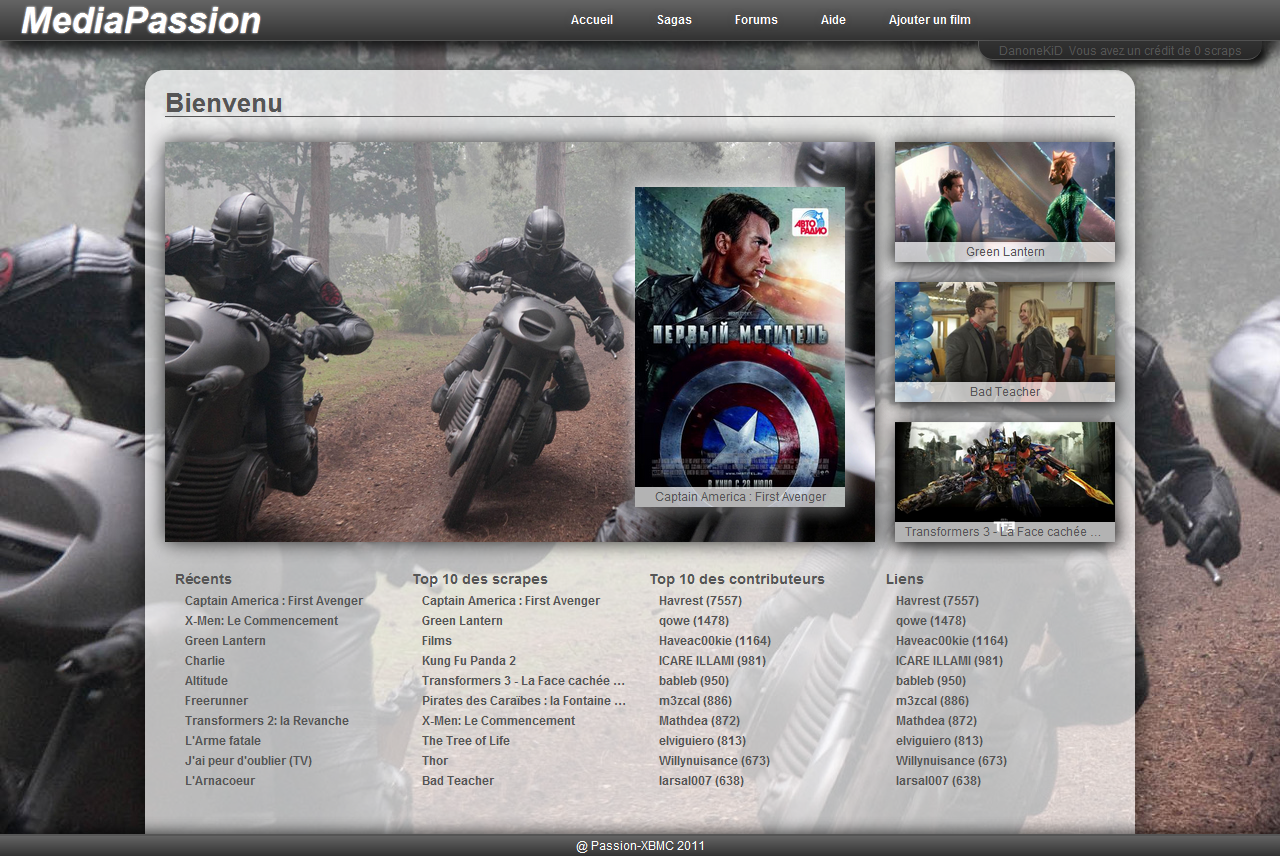1280x856 pixels.
Task: View m3zcal (886) in Top 10 contributeurs
Action: 695,701
